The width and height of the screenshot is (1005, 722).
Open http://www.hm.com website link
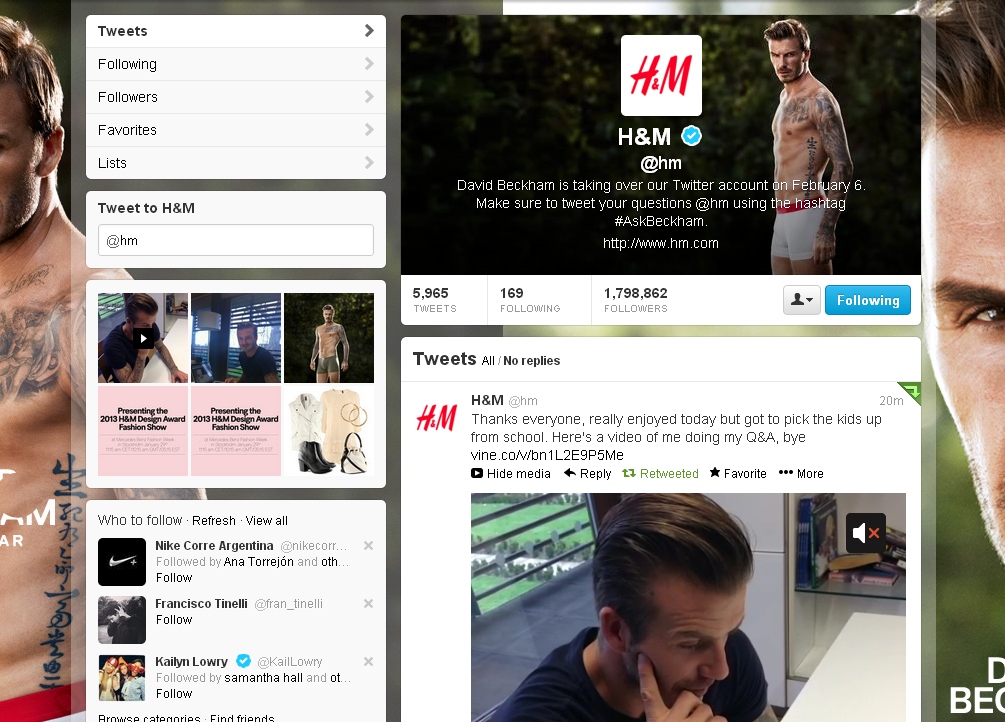[661, 244]
